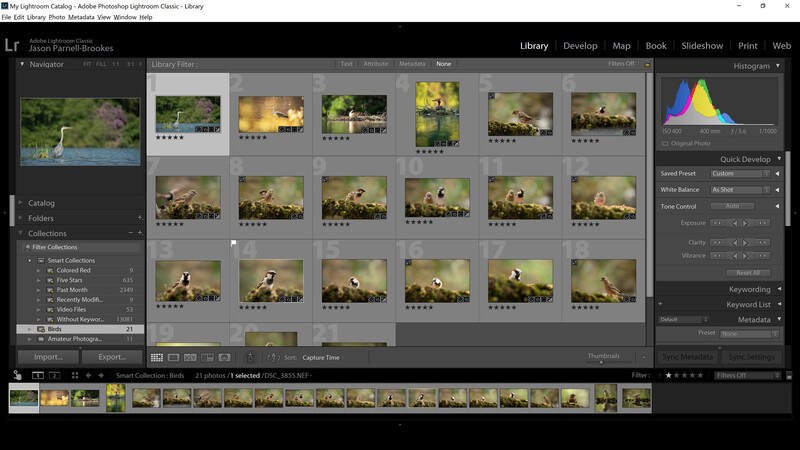Screen dimensions: 800x450
Task: Select grid thumbnail number 4 vertical bird photo
Action: 437,114
